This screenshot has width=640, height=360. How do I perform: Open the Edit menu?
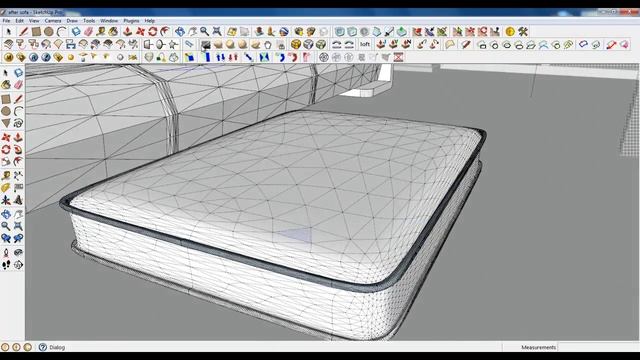click(19, 21)
